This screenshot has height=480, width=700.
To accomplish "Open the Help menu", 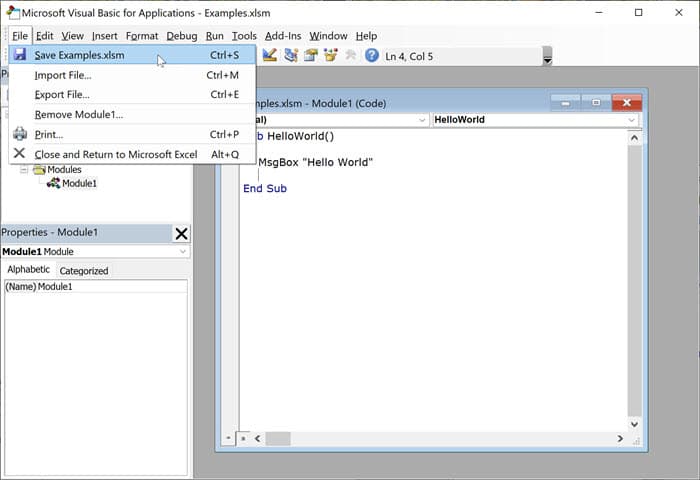I will click(x=366, y=36).
